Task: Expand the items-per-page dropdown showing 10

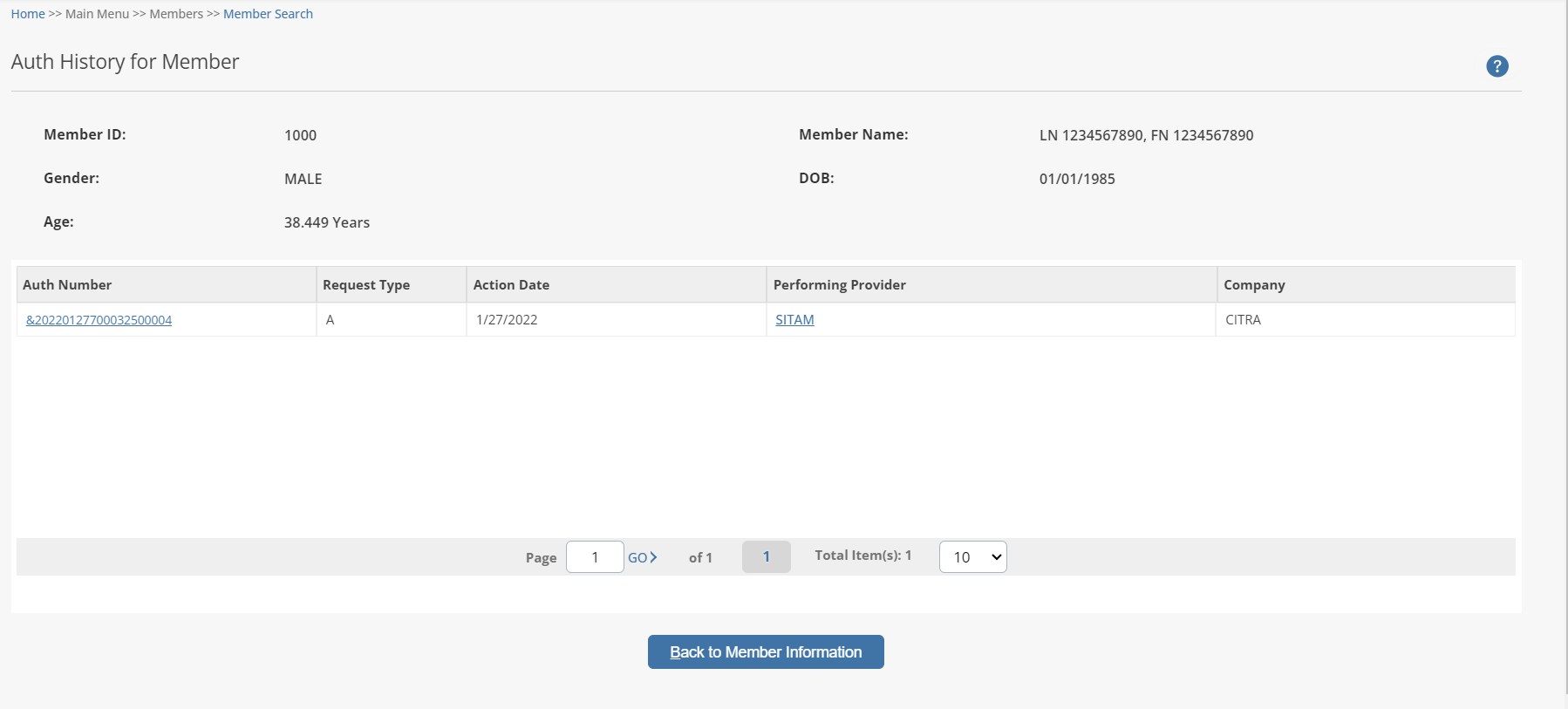Action: click(972, 557)
